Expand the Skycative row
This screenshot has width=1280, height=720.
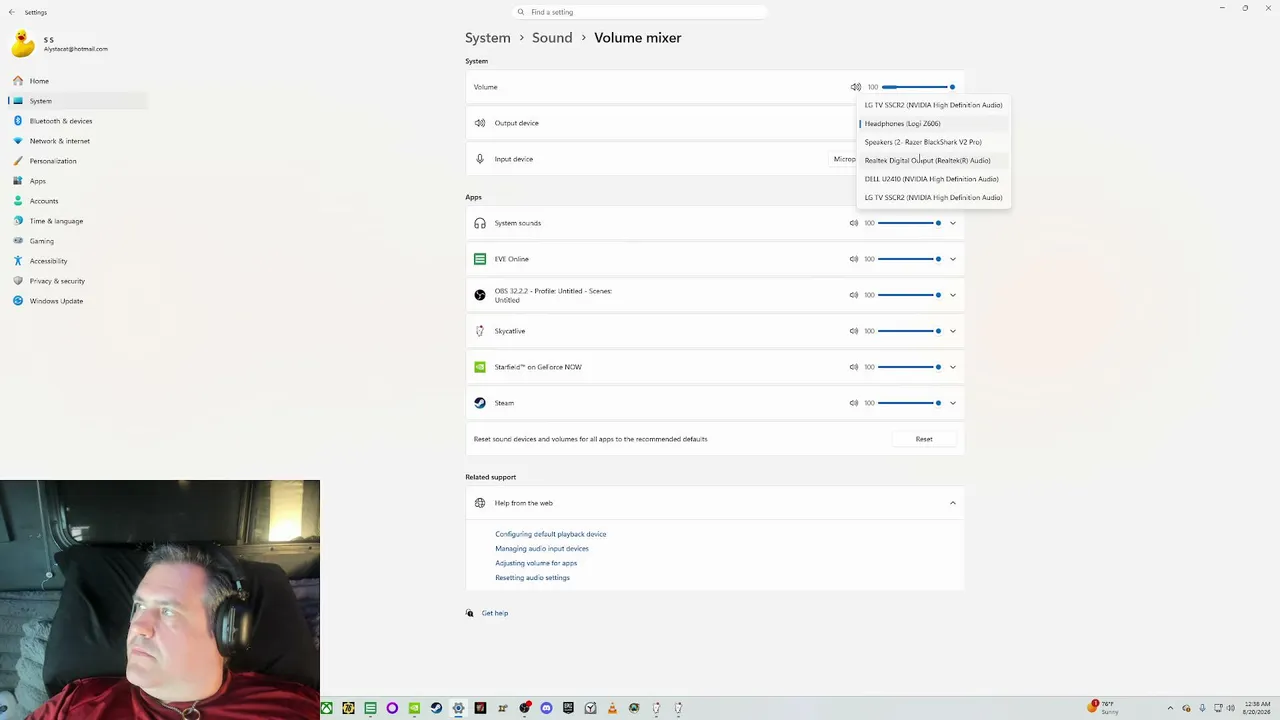click(953, 331)
